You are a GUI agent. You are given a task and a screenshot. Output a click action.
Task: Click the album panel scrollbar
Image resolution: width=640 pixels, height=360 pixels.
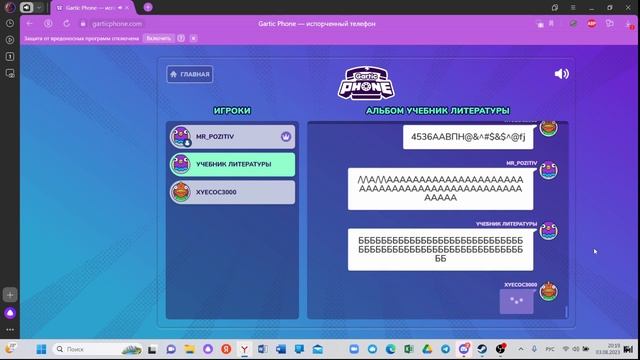pos(566,311)
